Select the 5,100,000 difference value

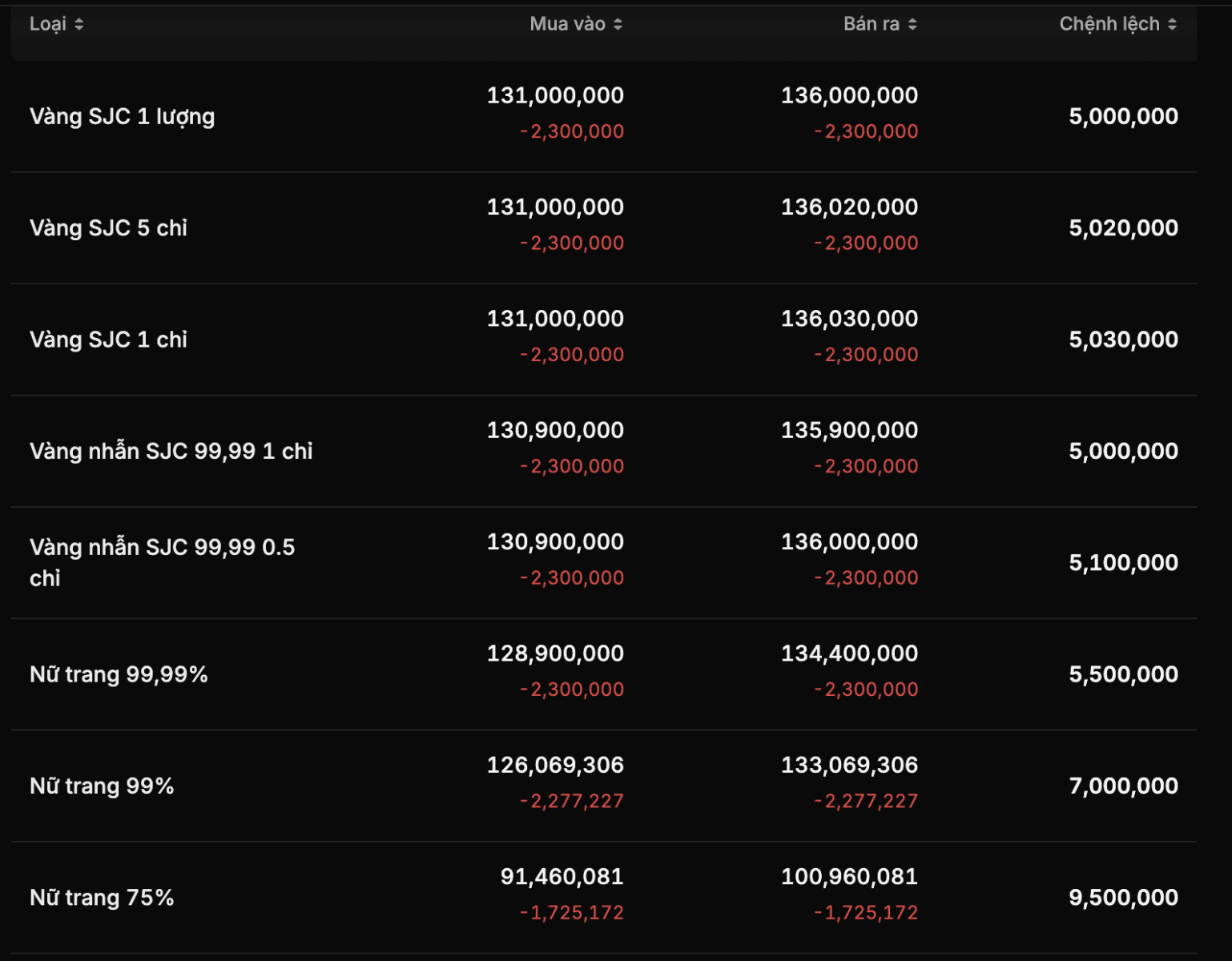click(1124, 562)
